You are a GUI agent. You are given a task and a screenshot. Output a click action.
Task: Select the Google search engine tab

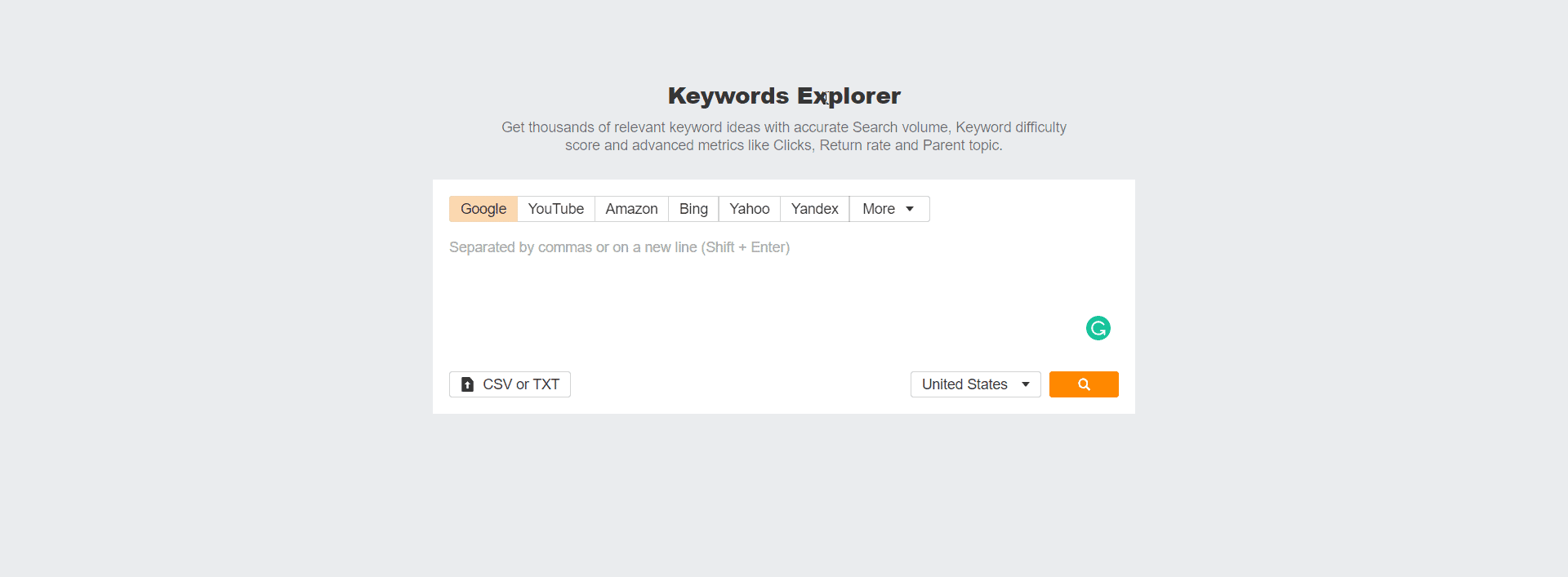click(483, 209)
